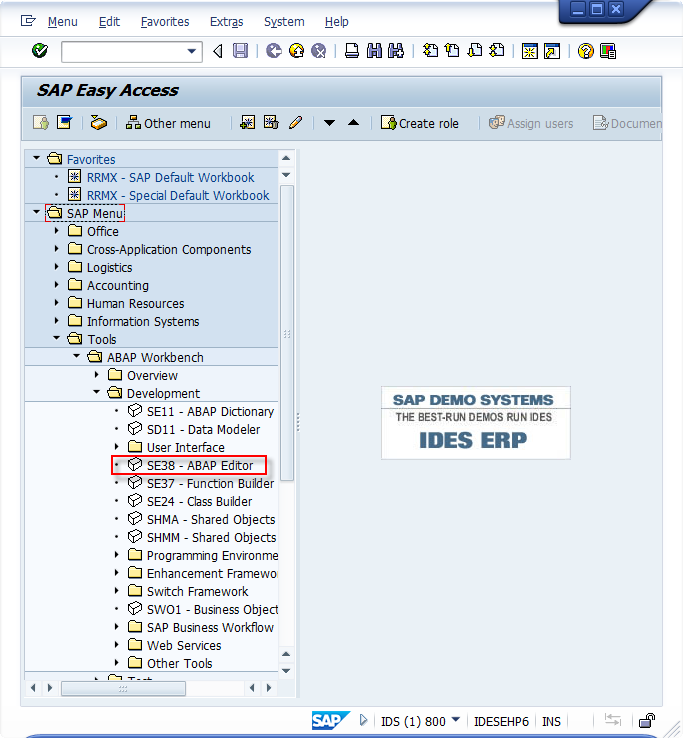683x738 pixels.
Task: Click the Customize Local Layout icon
Action: 608,51
